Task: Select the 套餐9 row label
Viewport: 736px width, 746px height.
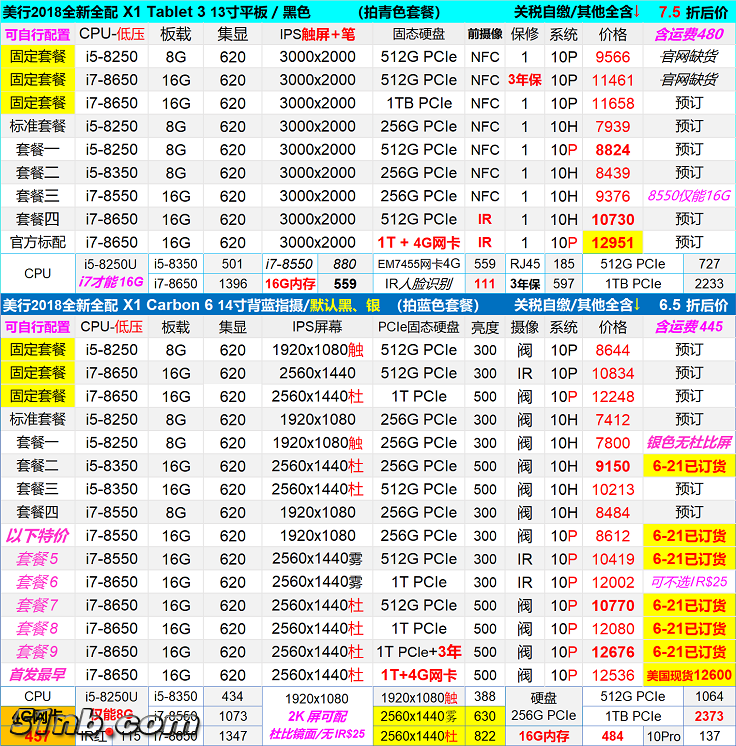Action: [37, 652]
